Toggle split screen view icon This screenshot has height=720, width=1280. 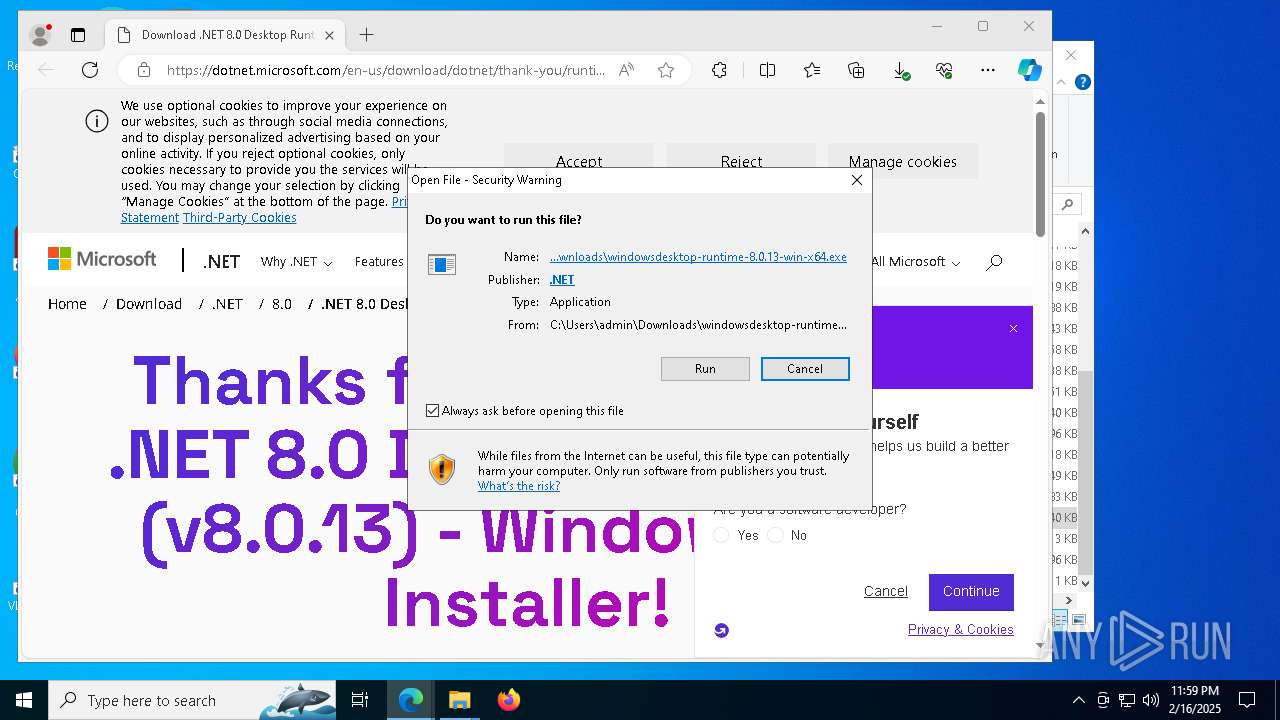tap(767, 70)
